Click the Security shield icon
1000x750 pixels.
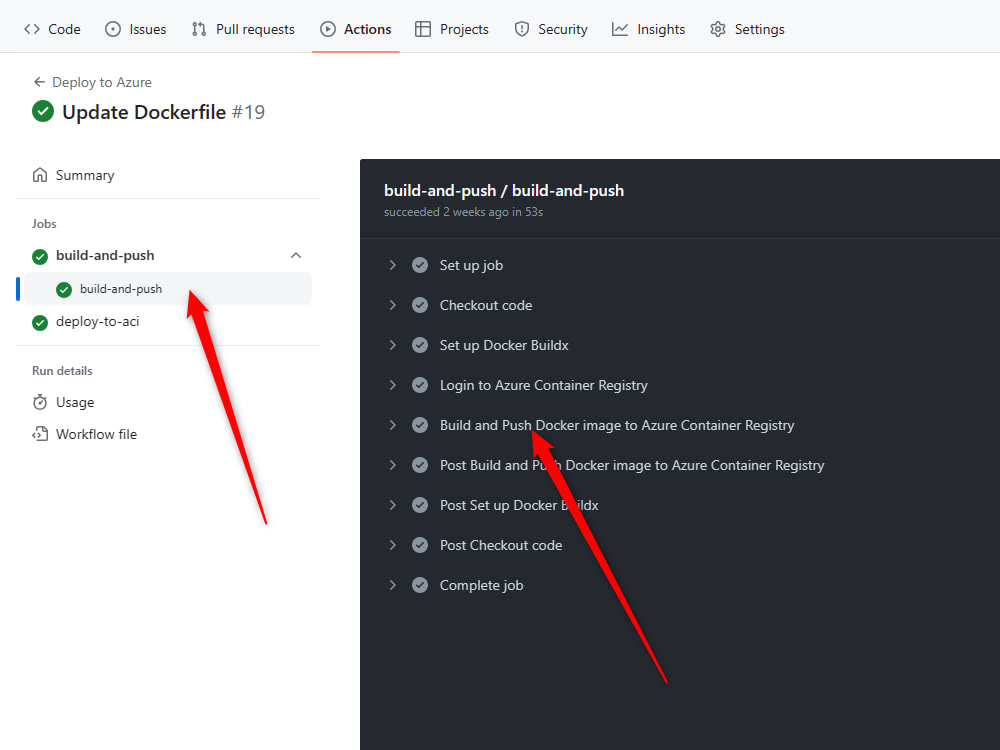520,29
